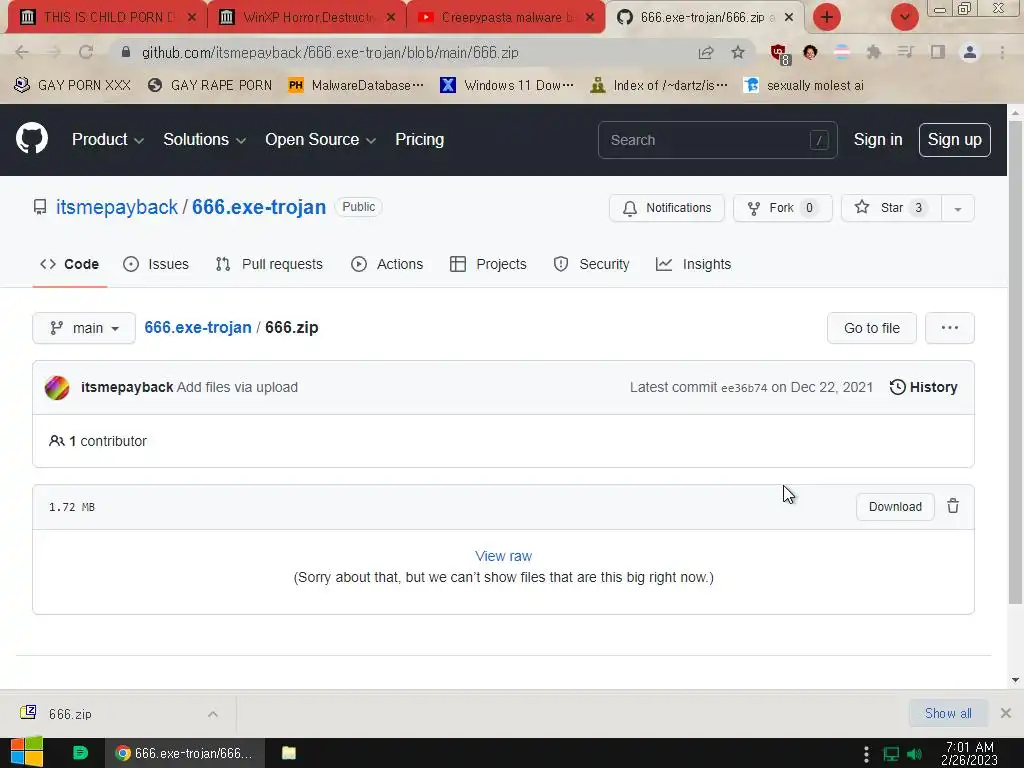Click the volume speaker tray icon
The height and width of the screenshot is (768, 1024).
914,754
